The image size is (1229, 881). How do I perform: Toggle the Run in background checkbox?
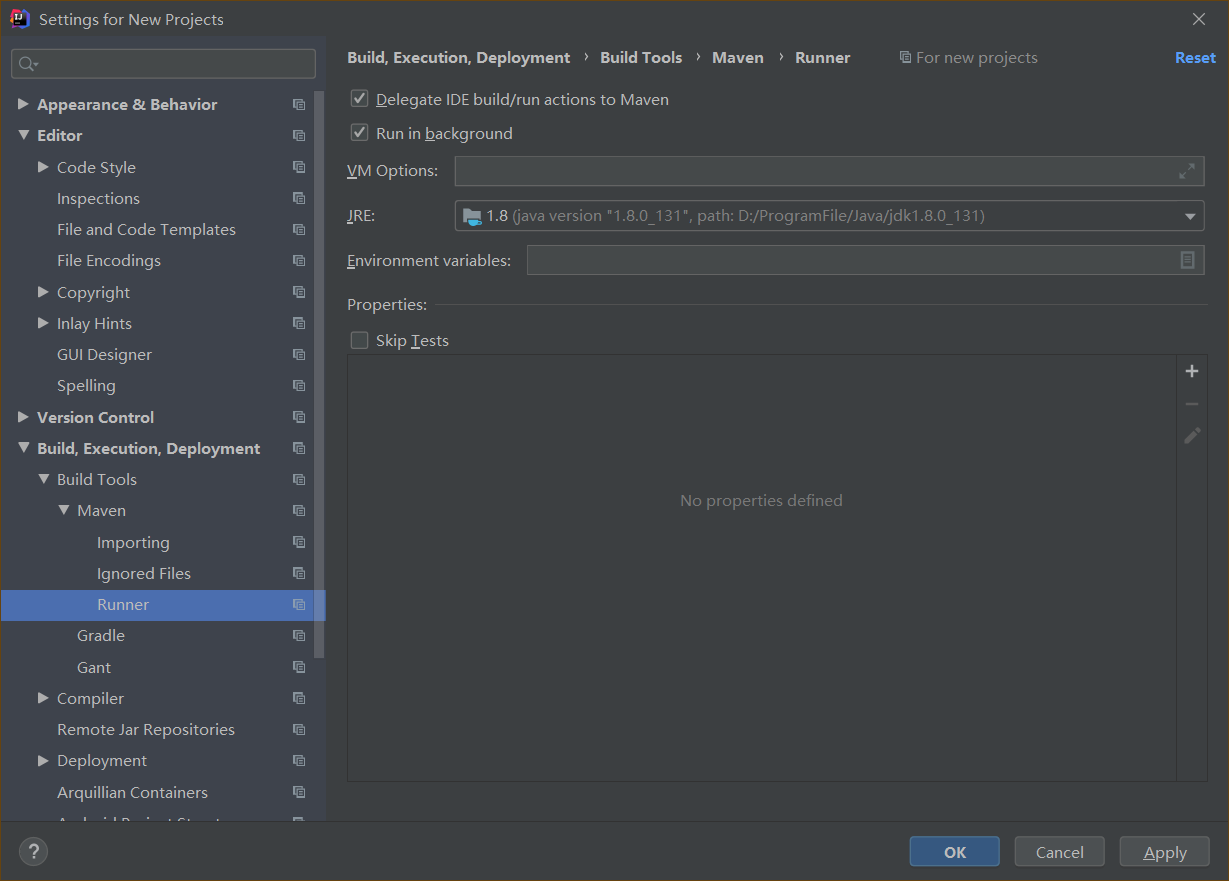tap(359, 133)
